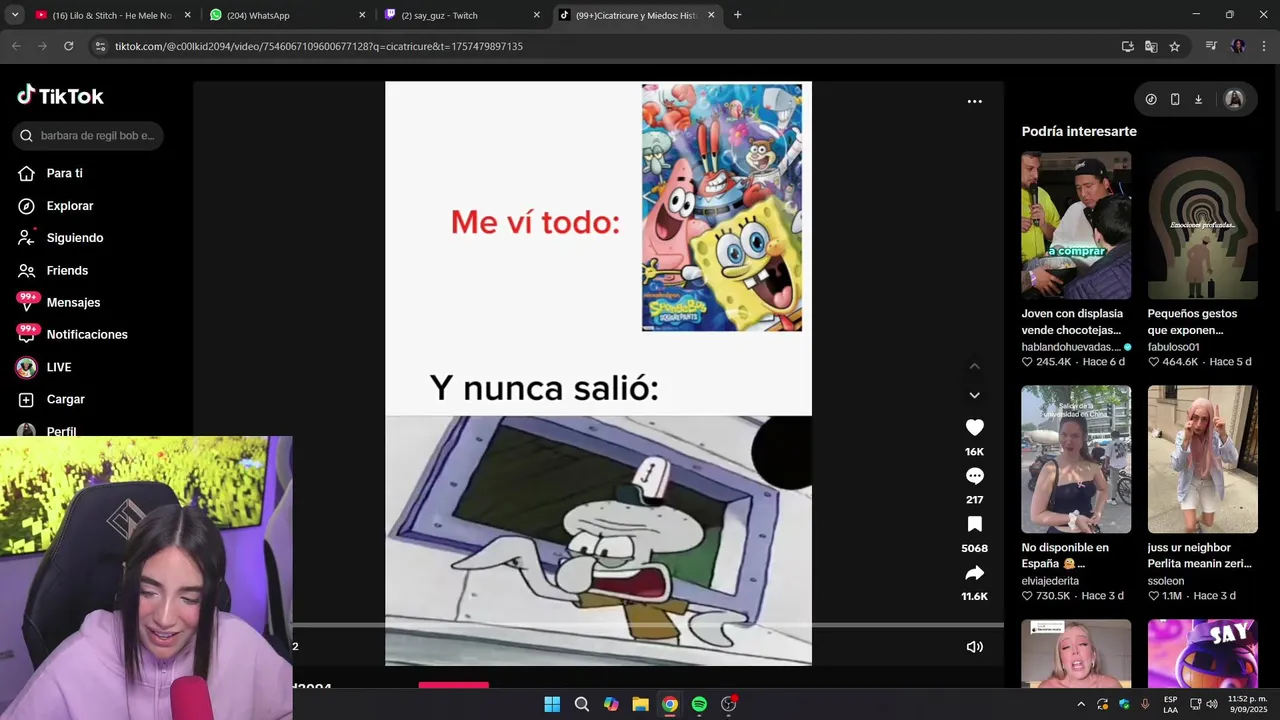Open 'juss ur neighbor Perlita' thumbnail
The image size is (1280, 720).
point(1202,459)
